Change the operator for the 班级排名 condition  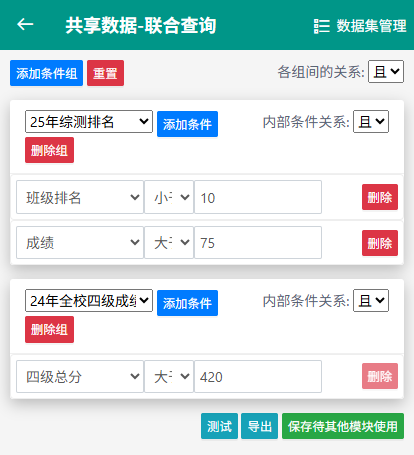click(169, 197)
